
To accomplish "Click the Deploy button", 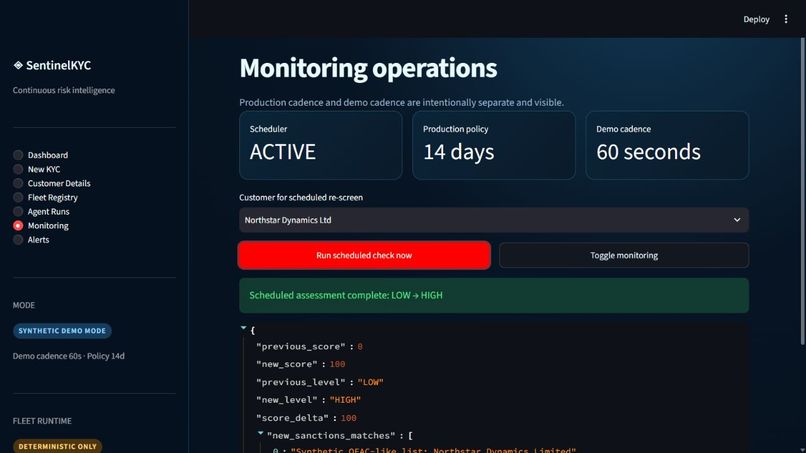I will pos(756,19).
